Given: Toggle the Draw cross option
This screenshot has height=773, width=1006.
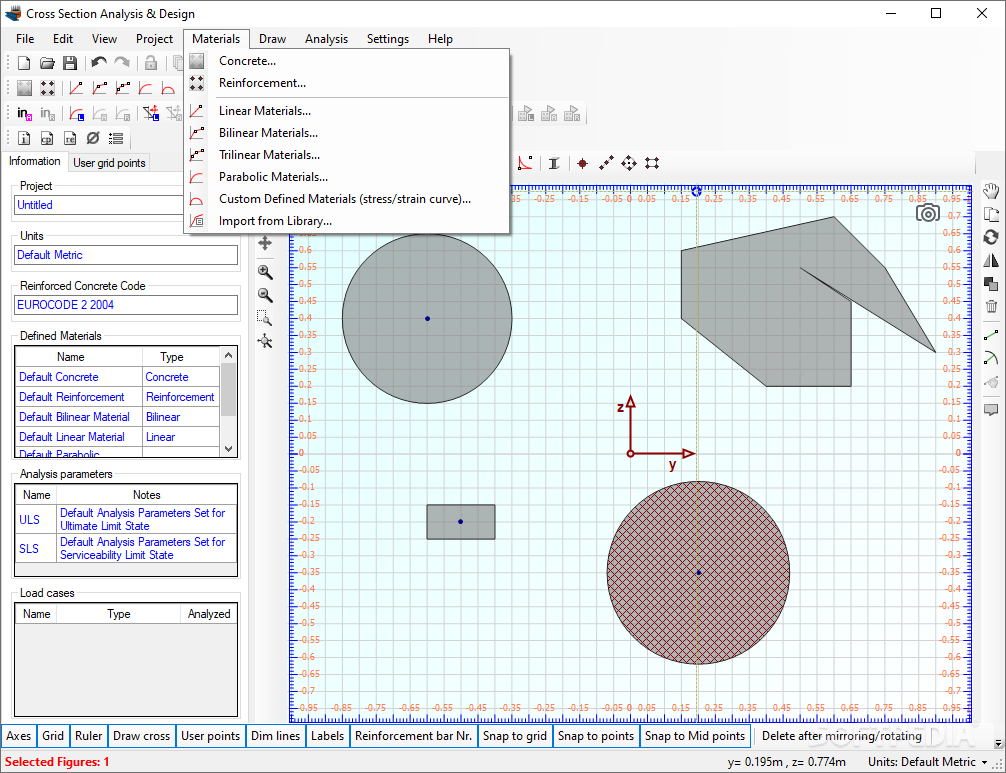Looking at the screenshot, I should pyautogui.click(x=141, y=736).
